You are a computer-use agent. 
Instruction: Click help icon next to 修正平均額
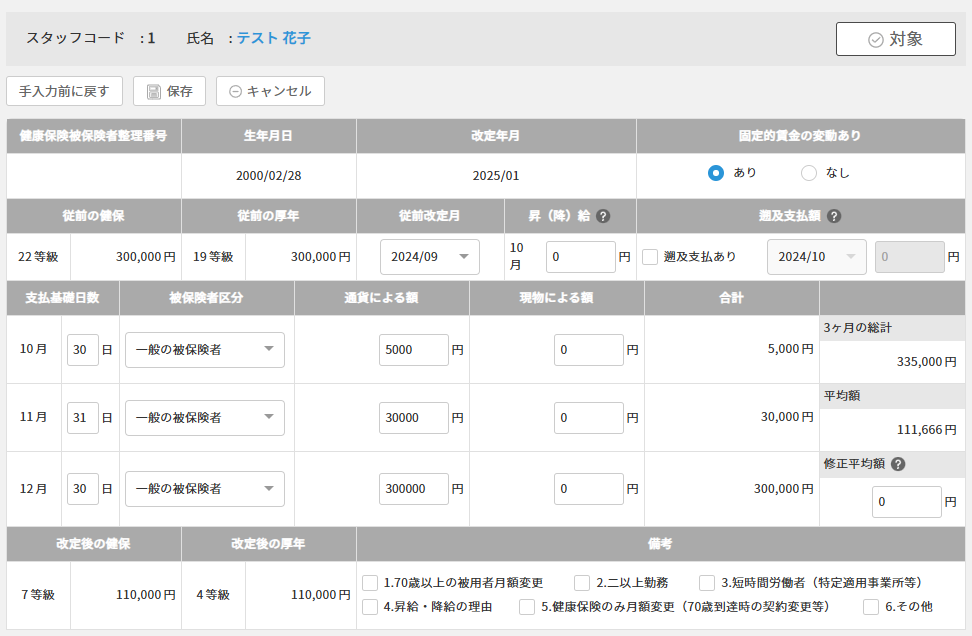[898, 464]
